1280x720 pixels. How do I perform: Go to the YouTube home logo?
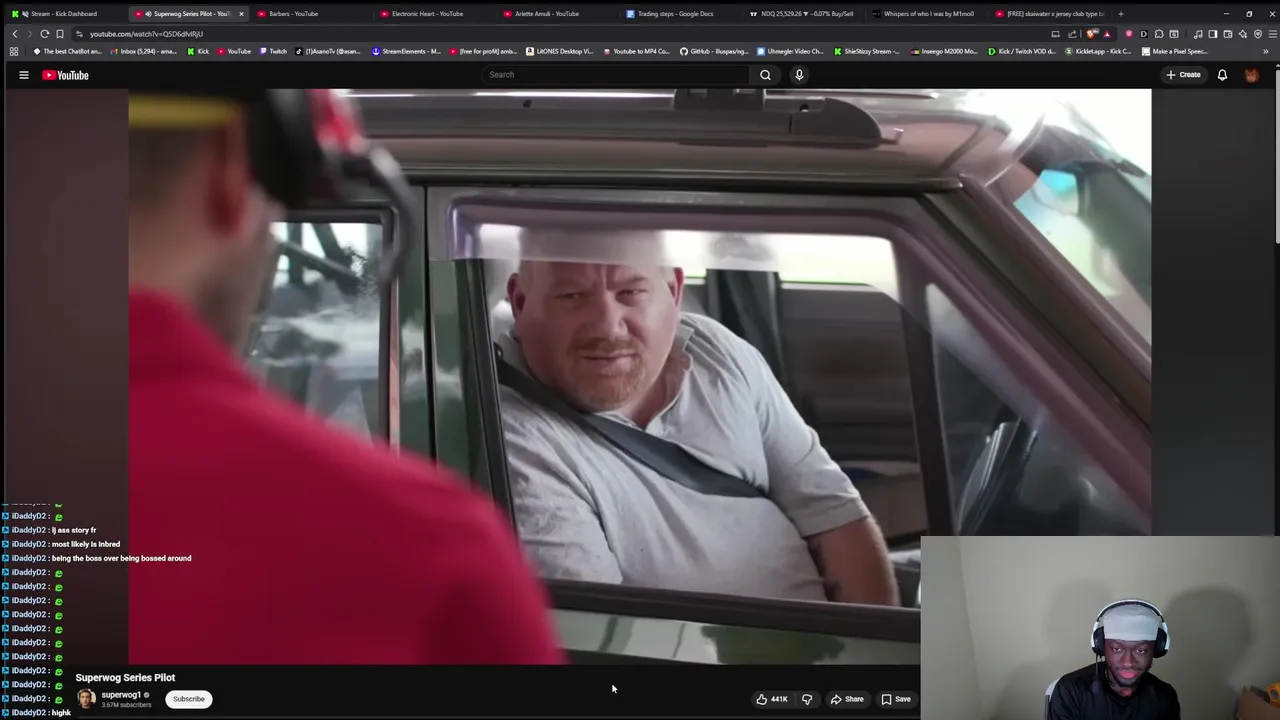pyautogui.click(x=66, y=75)
